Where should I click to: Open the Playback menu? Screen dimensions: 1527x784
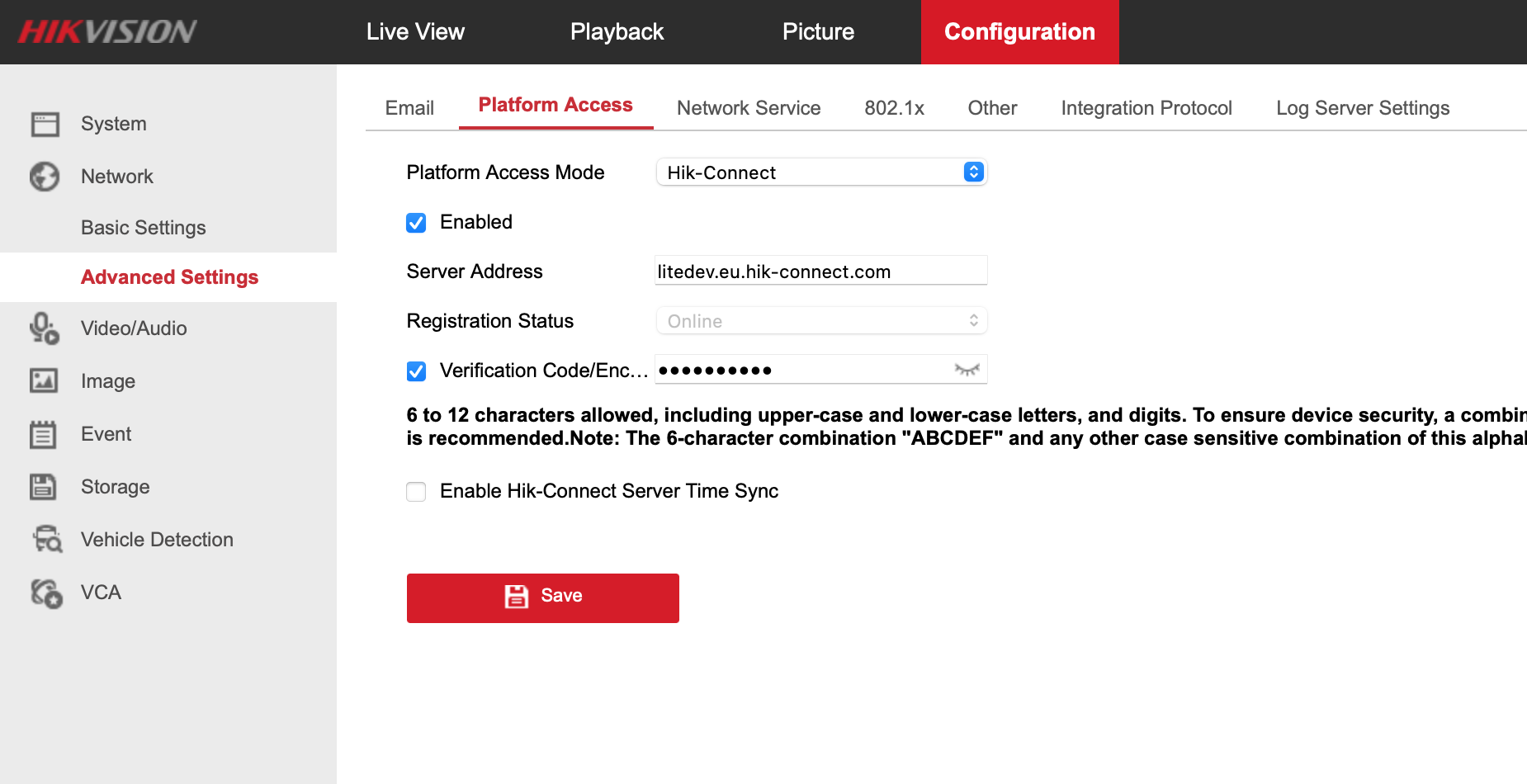click(x=617, y=31)
